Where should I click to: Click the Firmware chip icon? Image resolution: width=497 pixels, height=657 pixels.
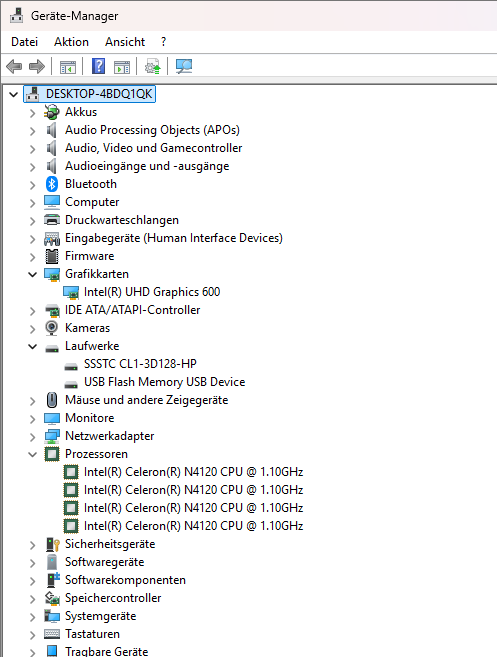click(52, 256)
